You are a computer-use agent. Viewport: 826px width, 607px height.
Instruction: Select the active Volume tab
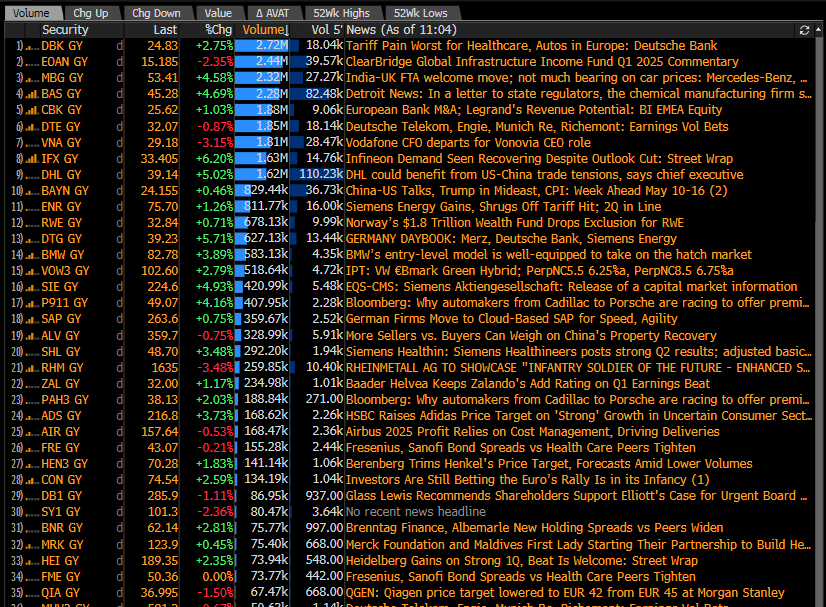pyautogui.click(x=31, y=13)
